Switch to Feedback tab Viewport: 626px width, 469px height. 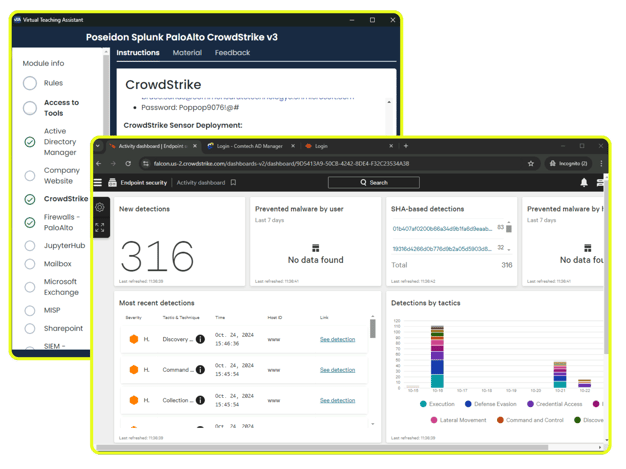232,53
